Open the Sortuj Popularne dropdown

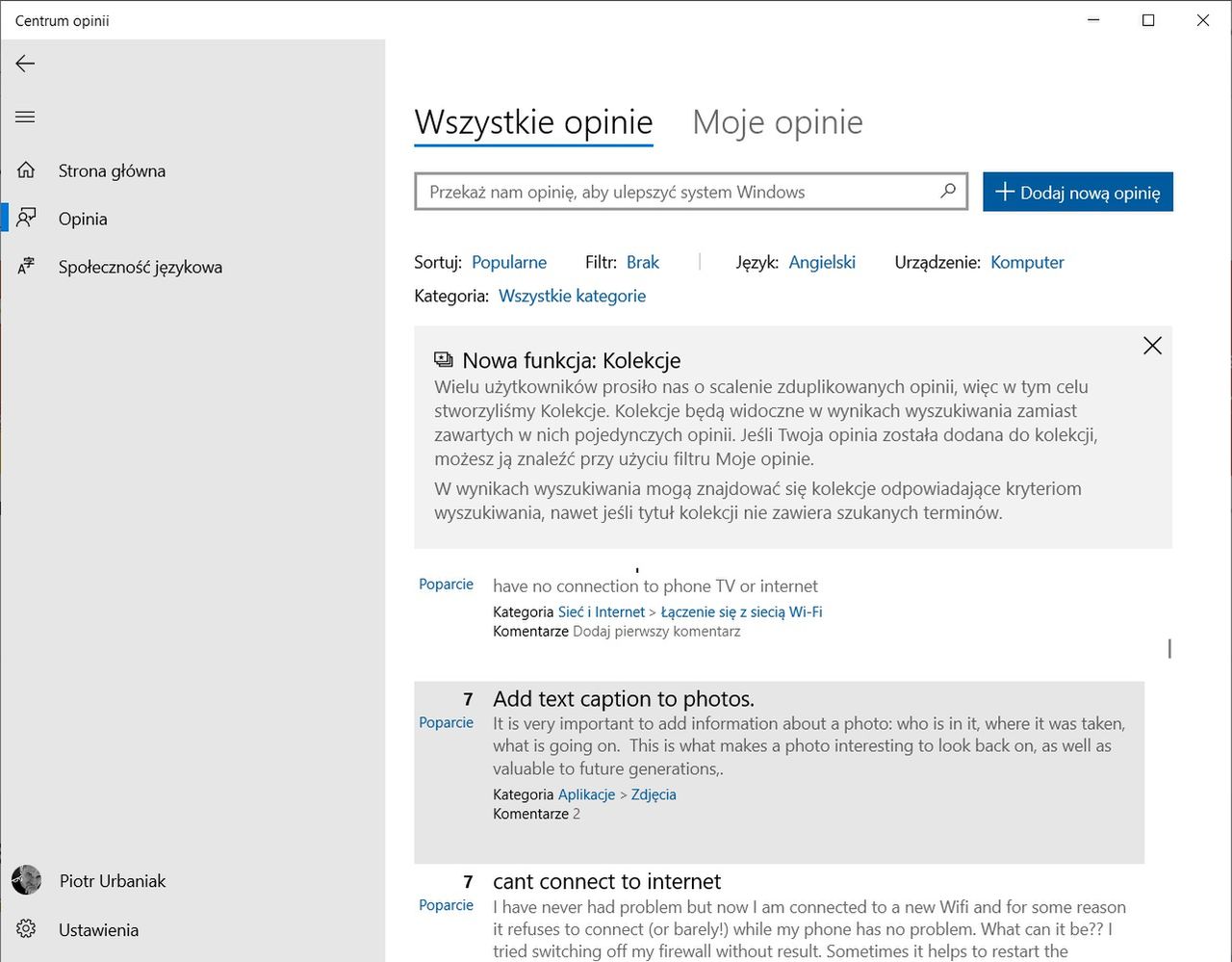(x=509, y=262)
